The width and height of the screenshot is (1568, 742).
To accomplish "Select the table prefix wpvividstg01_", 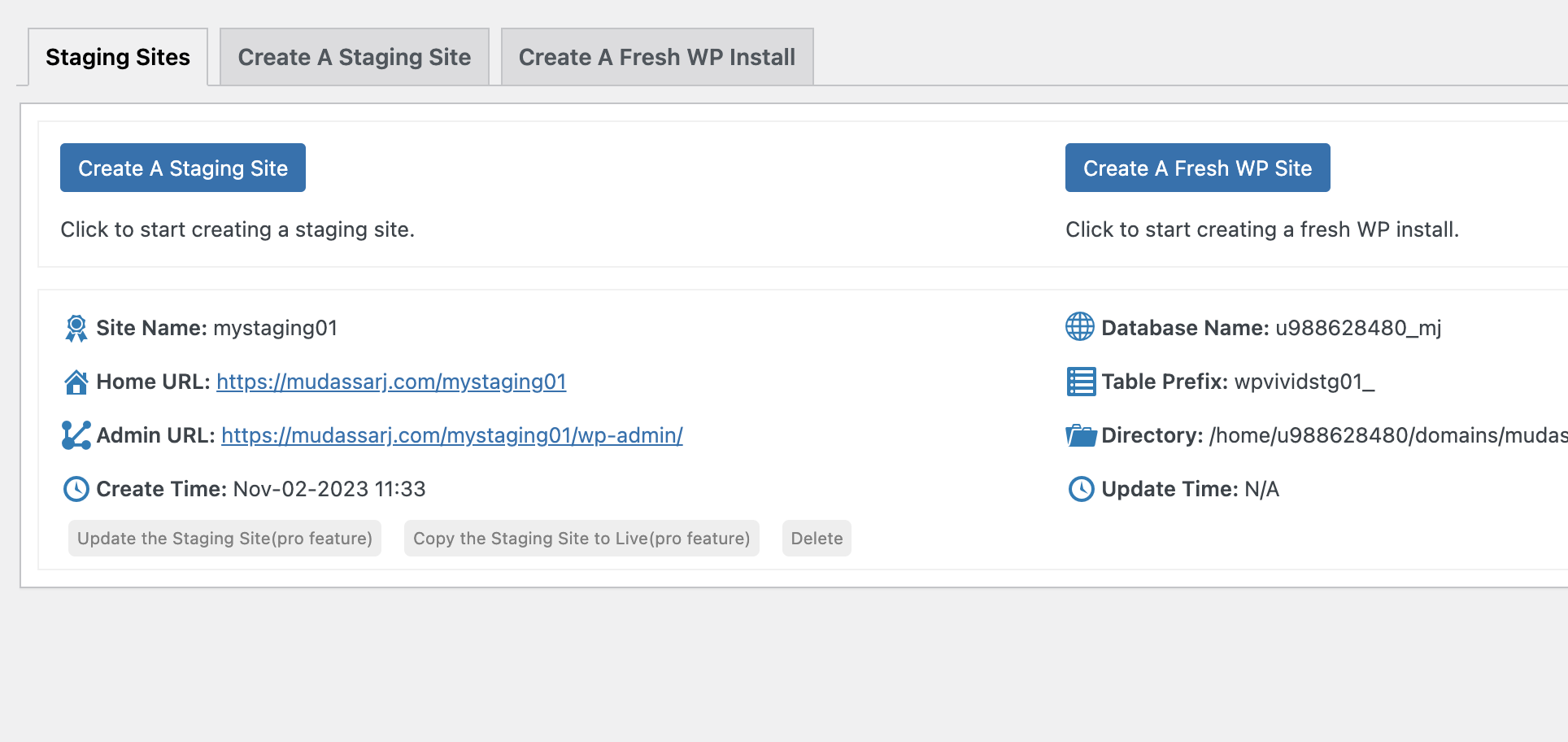I will [1304, 382].
